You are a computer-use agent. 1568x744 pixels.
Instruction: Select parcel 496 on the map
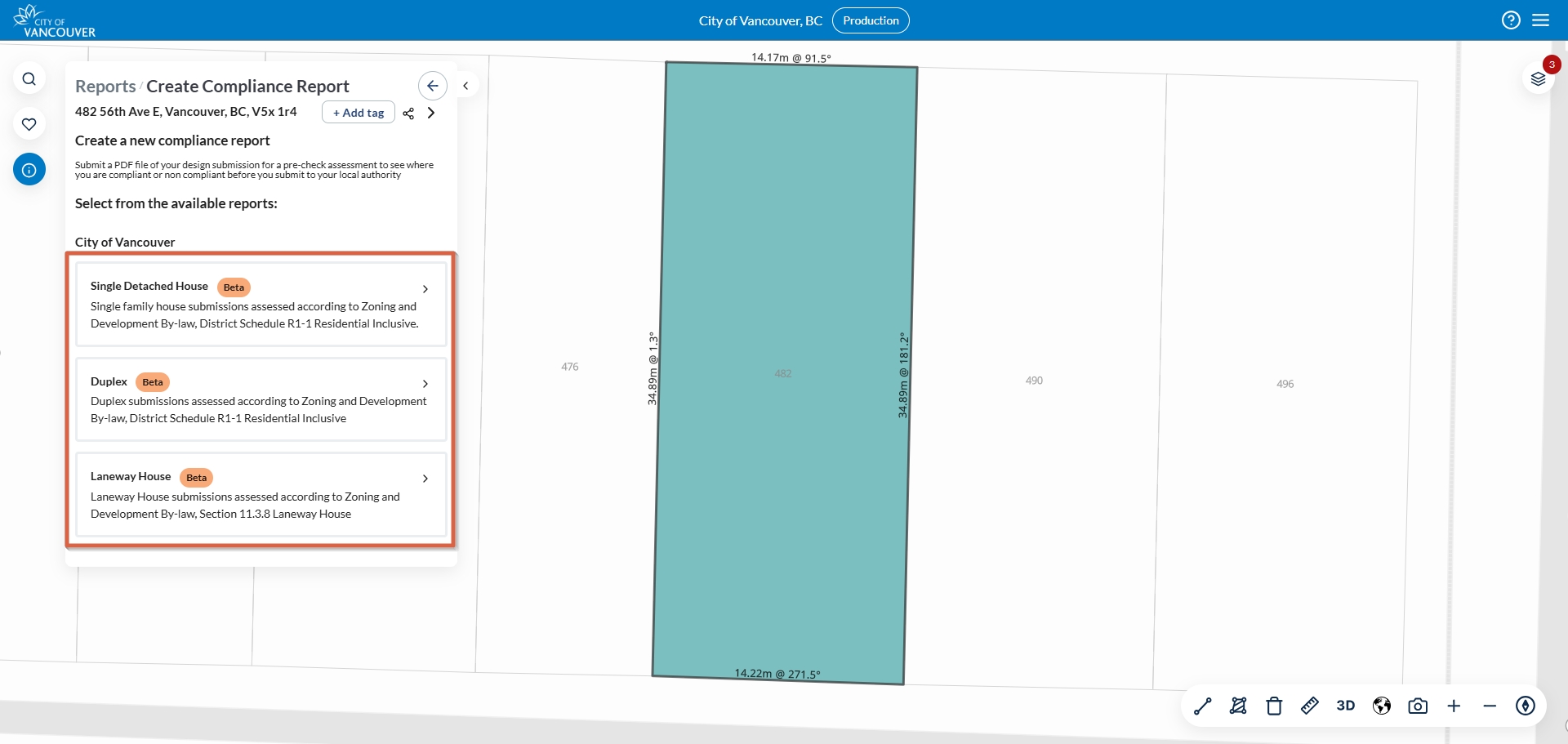click(1285, 384)
